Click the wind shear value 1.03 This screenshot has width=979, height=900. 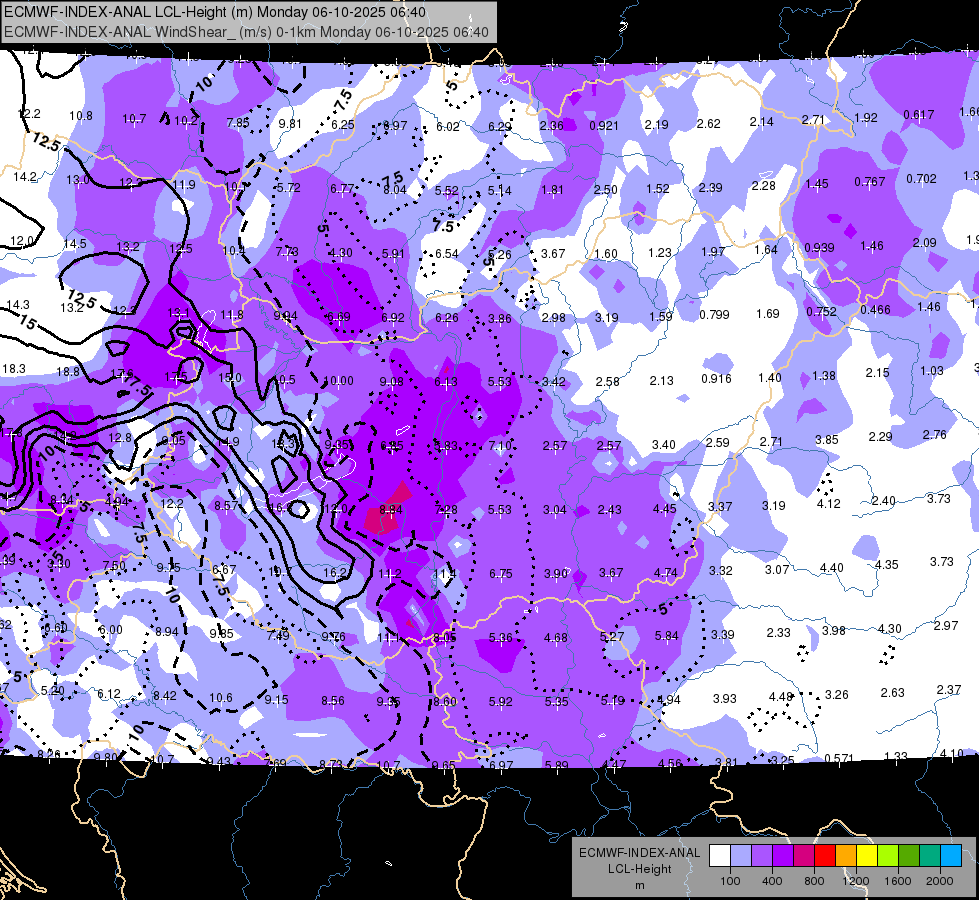pos(932,371)
